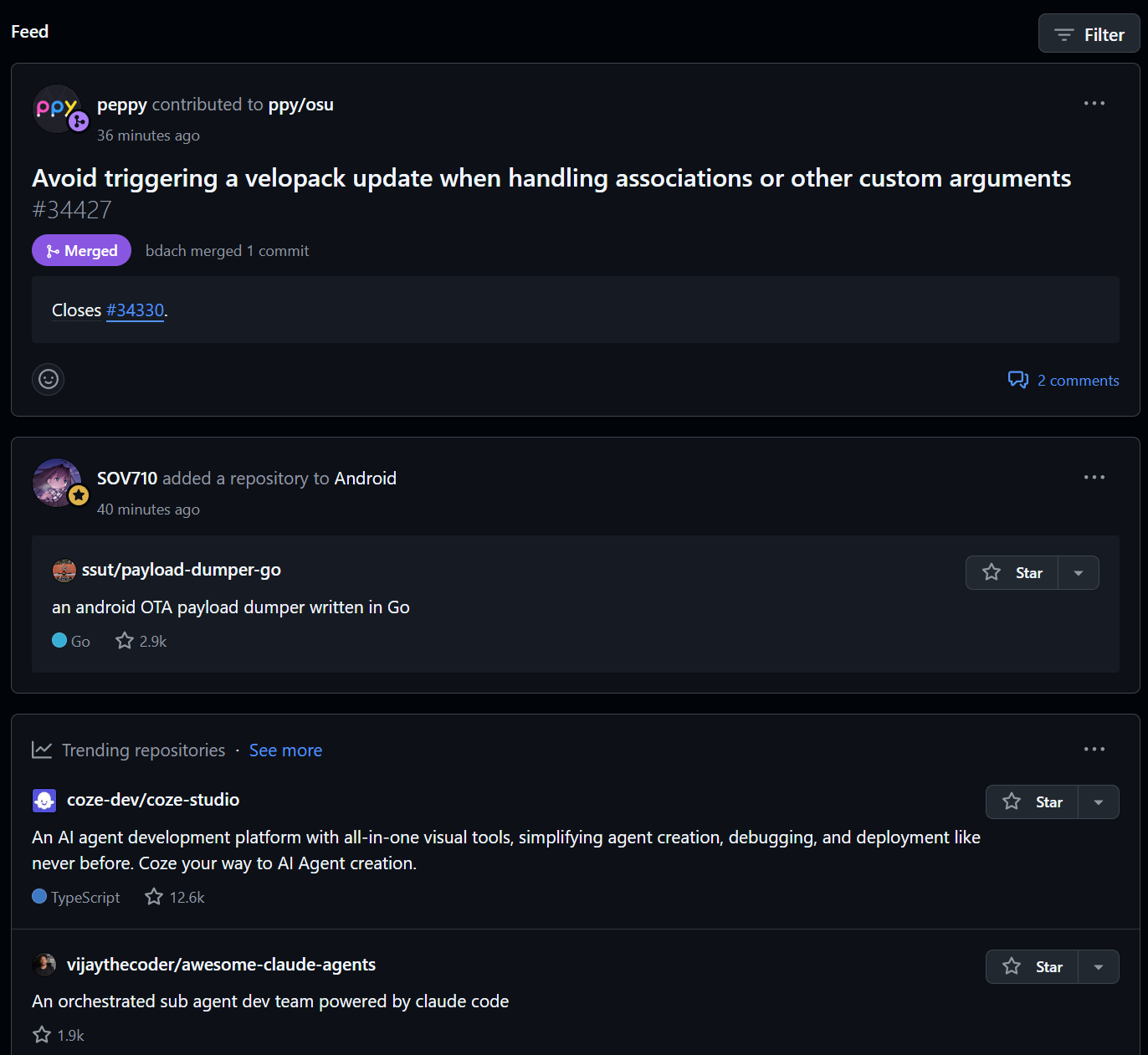Viewport: 1148px width, 1055px height.
Task: Open the options menu on peppy's post
Action: click(x=1094, y=103)
